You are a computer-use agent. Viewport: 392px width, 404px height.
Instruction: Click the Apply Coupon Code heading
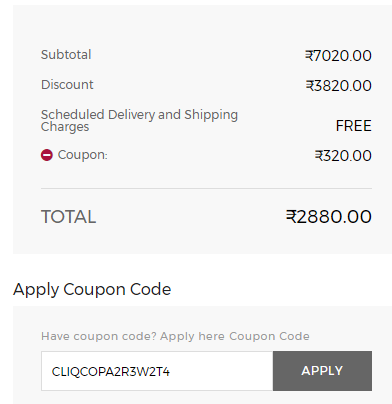pyautogui.click(x=92, y=289)
